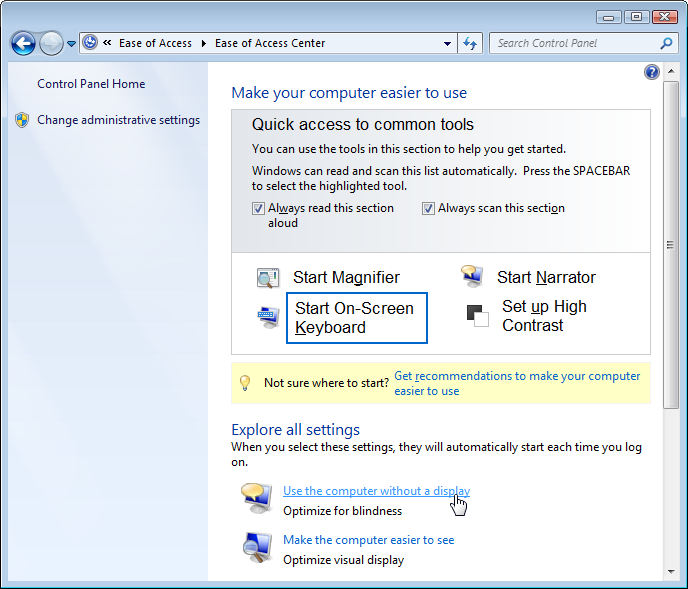Open Change administrative settings link
Screen dimensions: 688x589
pos(118,120)
